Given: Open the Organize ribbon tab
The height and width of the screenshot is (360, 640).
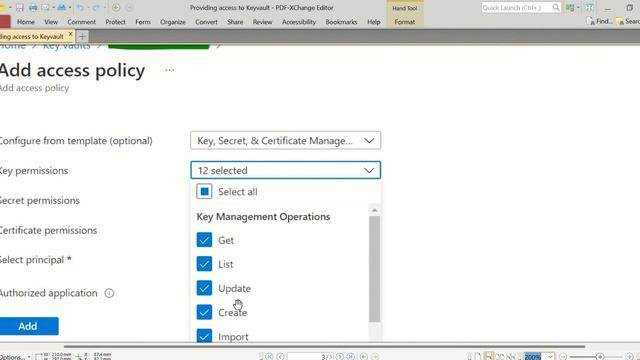Looking at the screenshot, I should click(x=173, y=22).
